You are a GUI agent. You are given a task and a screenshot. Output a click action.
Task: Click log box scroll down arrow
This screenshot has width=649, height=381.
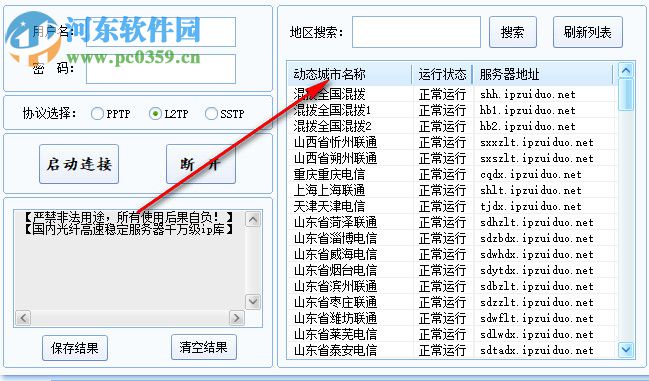point(253,302)
